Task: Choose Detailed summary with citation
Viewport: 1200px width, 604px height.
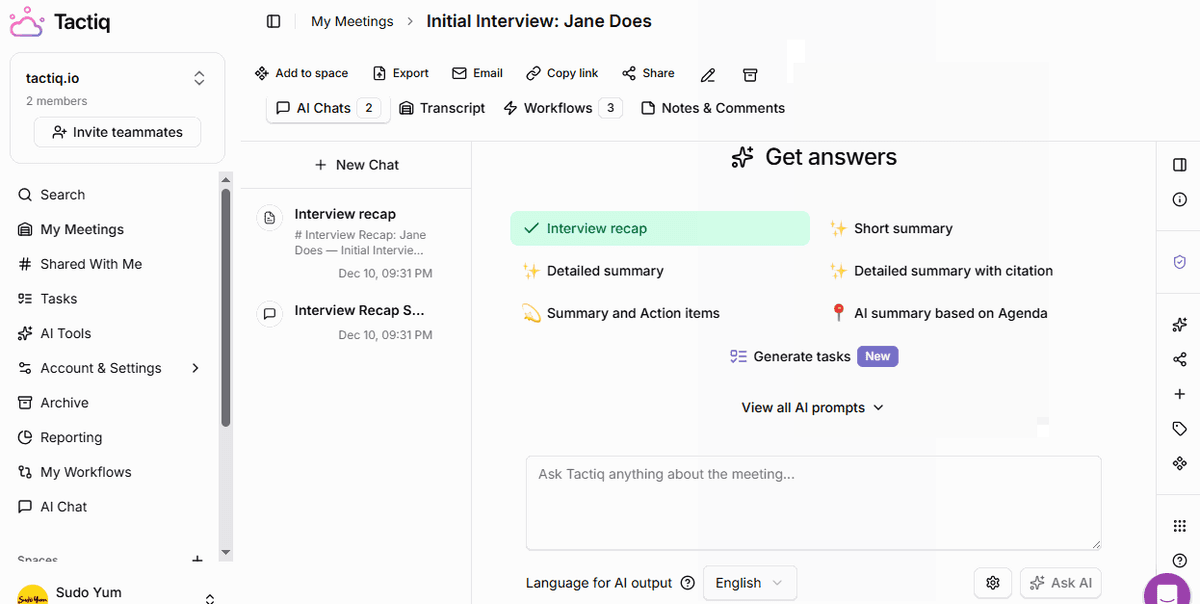Action: coord(941,271)
